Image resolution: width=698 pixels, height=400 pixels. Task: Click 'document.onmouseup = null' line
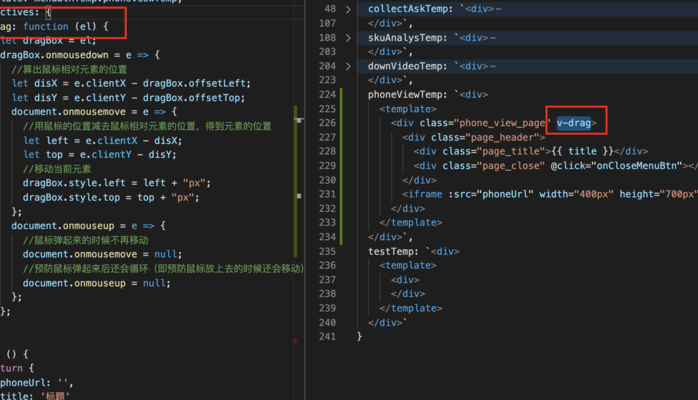click(x=97, y=283)
